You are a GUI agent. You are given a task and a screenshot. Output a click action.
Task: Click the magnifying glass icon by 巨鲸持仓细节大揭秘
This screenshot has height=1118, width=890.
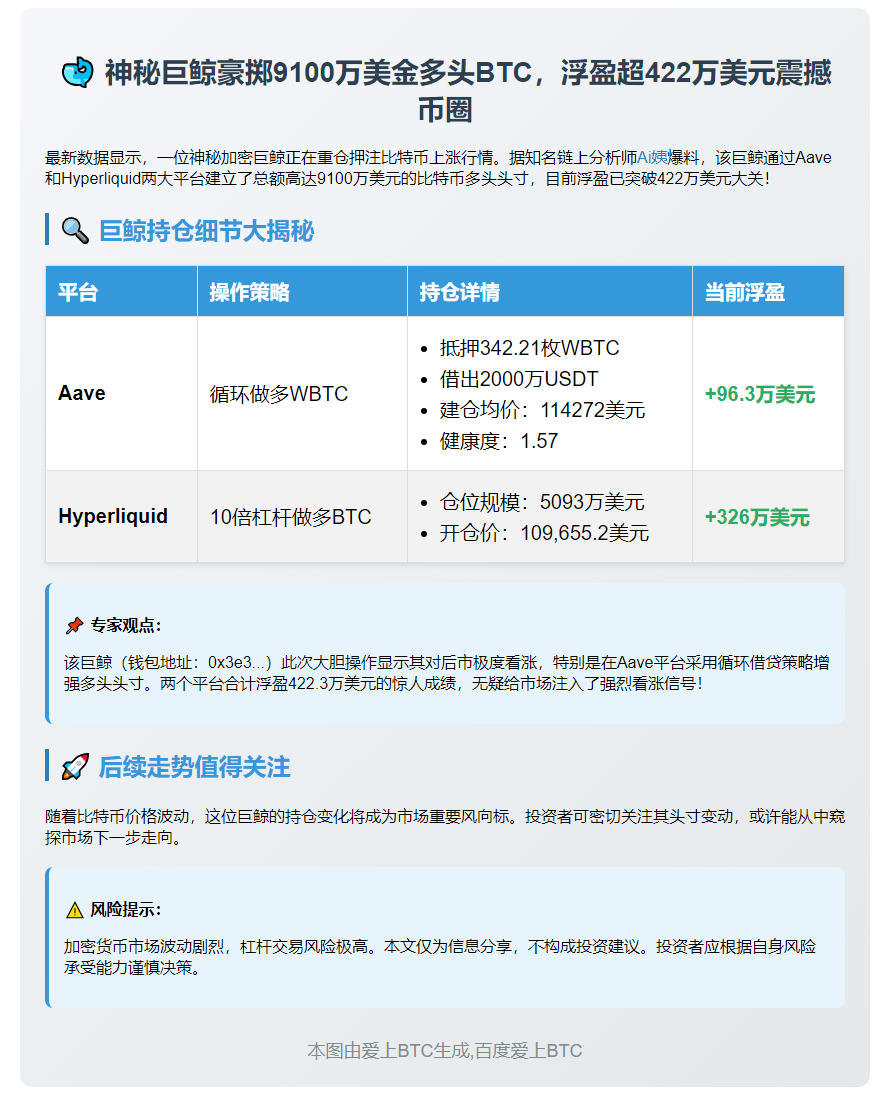(75, 231)
